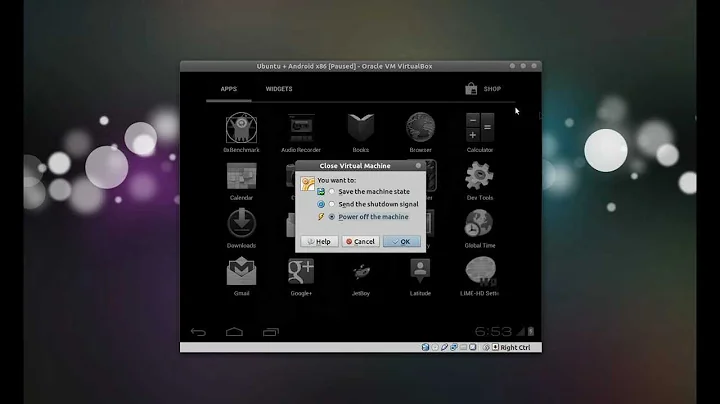Click the hard disk activity status icon
The height and width of the screenshot is (404, 720).
[x=425, y=348]
